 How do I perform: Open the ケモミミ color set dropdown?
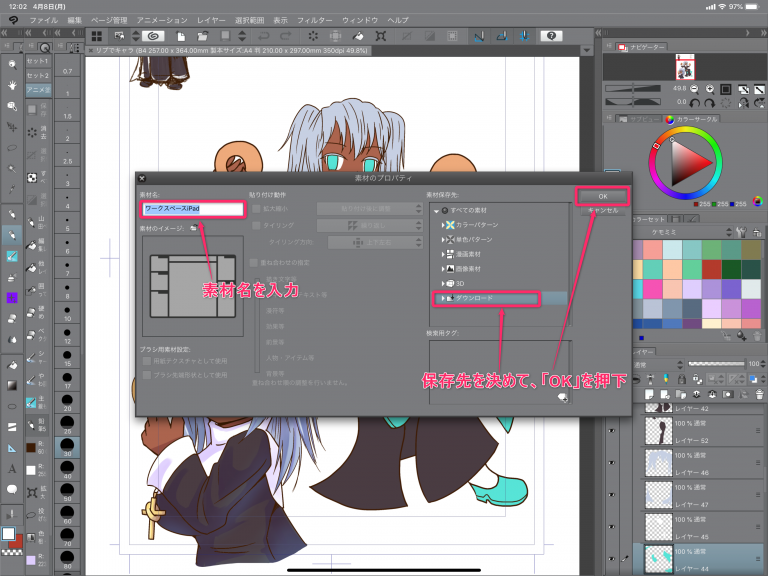click(x=683, y=232)
